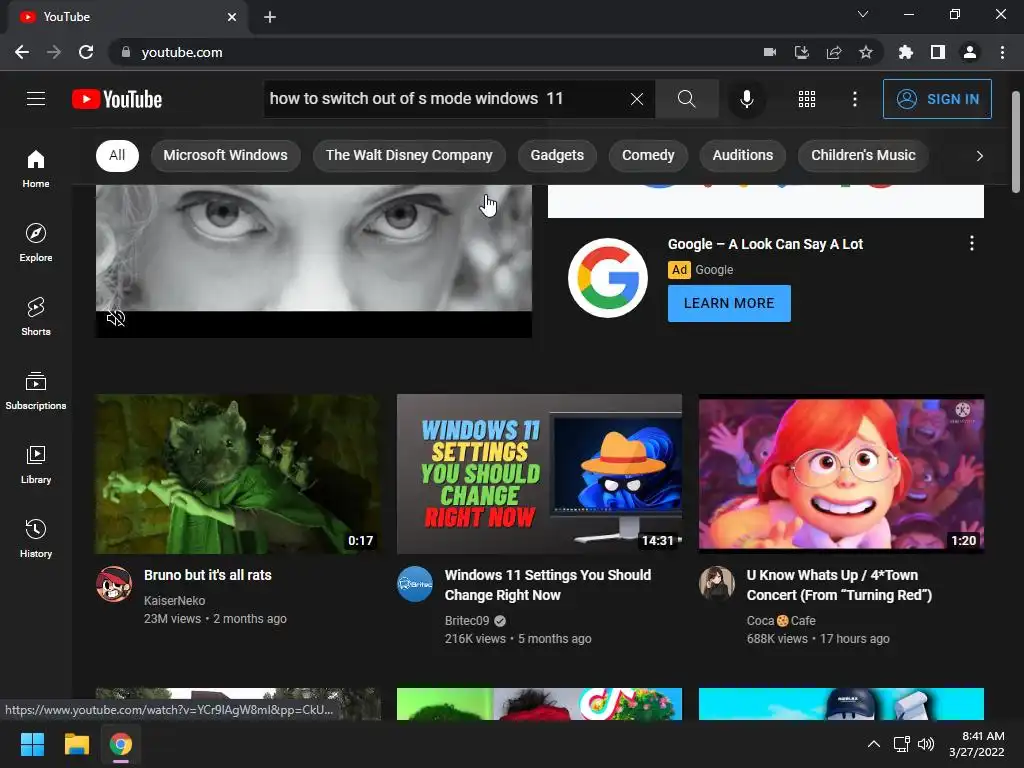The width and height of the screenshot is (1024, 768).
Task: Open KaiserNeko channel avatar
Action: pos(114,584)
